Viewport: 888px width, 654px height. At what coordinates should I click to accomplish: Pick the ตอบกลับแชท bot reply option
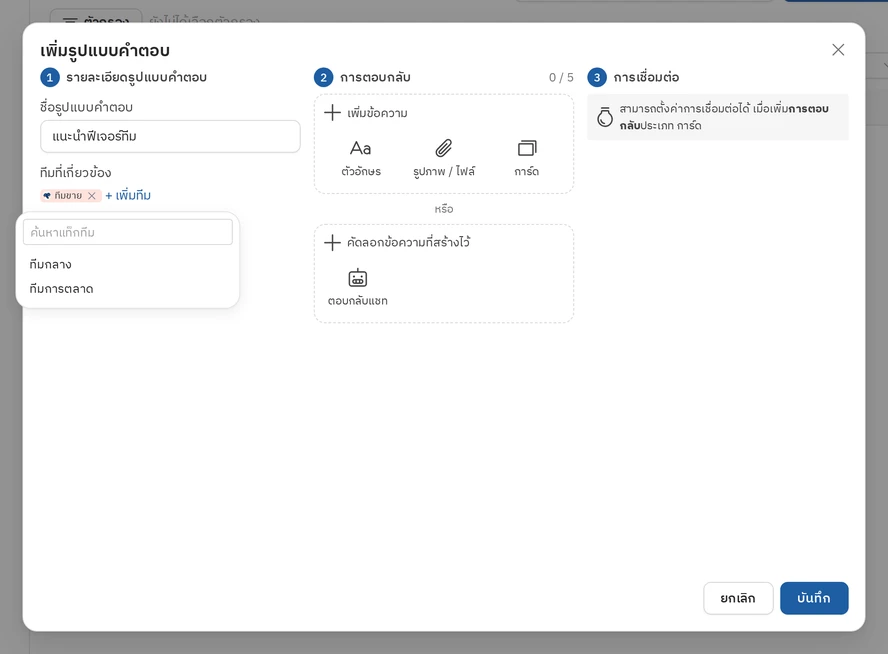click(357, 288)
